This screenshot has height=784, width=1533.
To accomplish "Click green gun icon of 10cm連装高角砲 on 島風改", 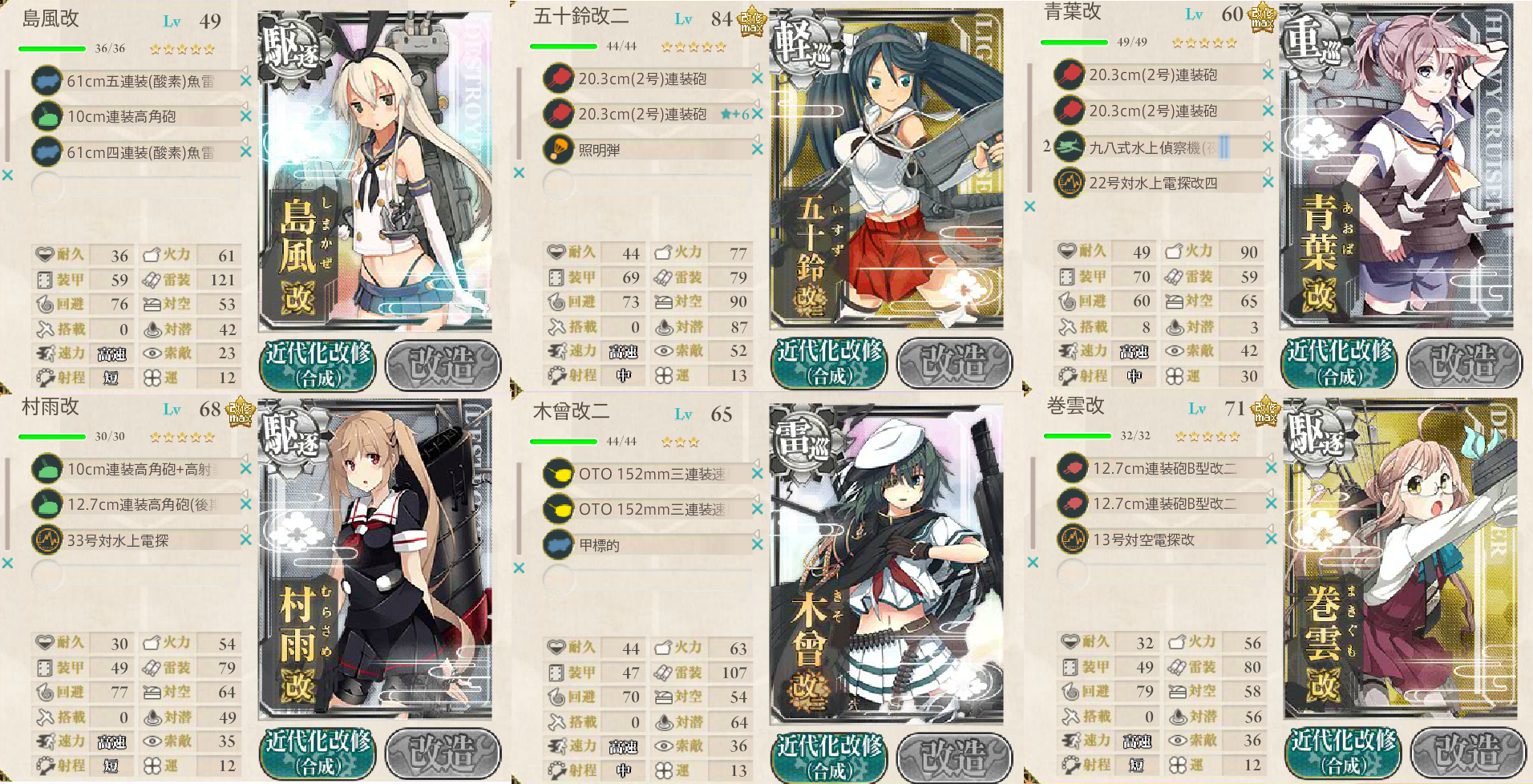I will tap(47, 116).
